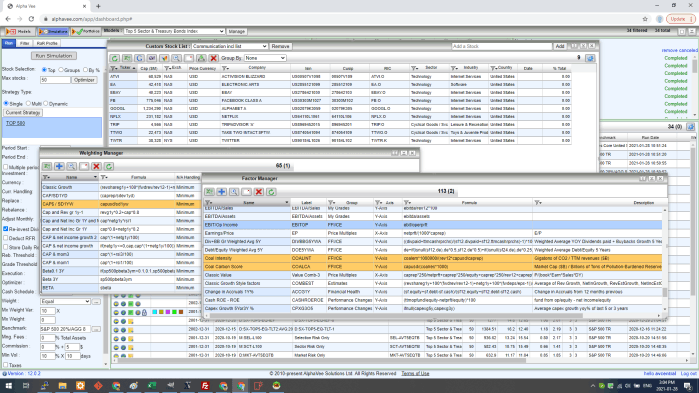Click the red X delete icon in Custom Stock List toolbar
The width and height of the screenshot is (699, 393).
pos(214,58)
